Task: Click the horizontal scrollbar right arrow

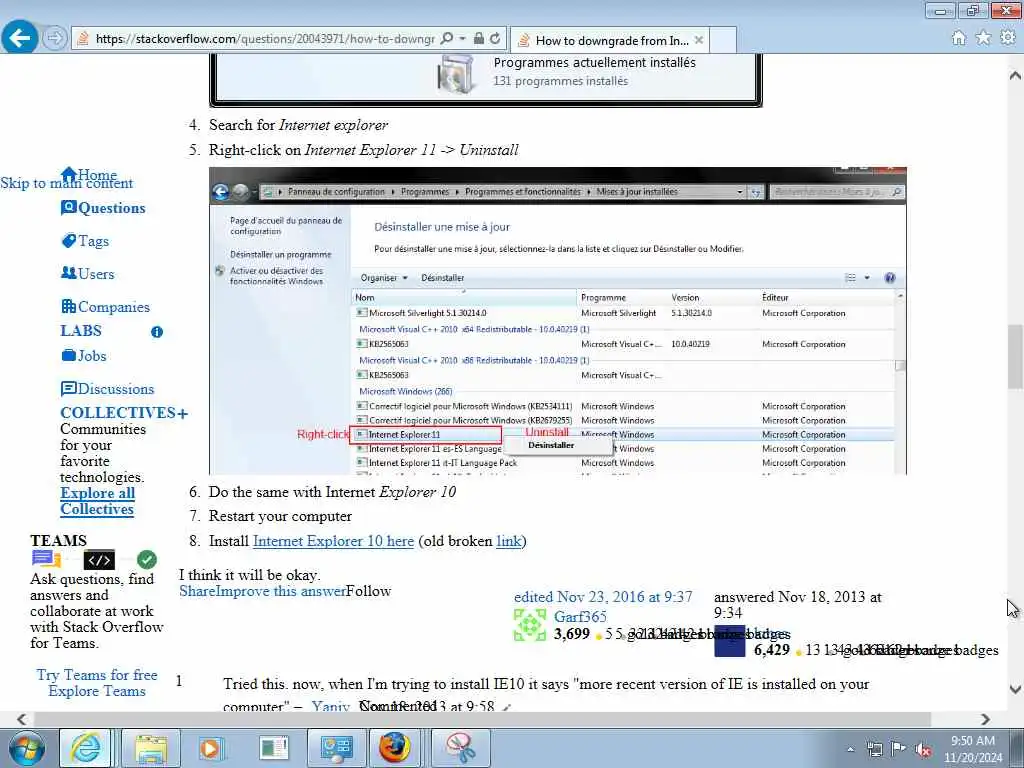Action: coord(985,719)
